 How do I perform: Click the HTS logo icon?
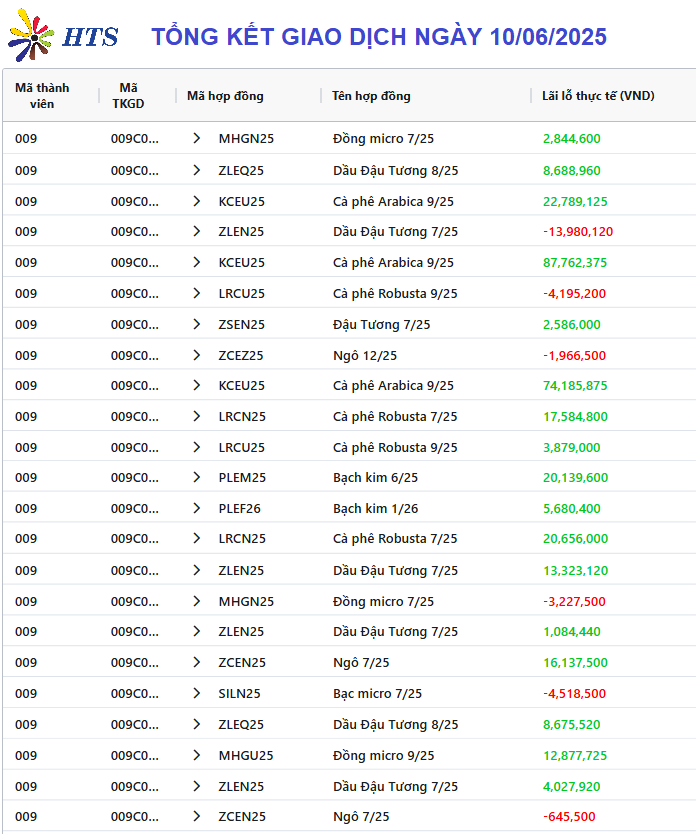tap(31, 36)
